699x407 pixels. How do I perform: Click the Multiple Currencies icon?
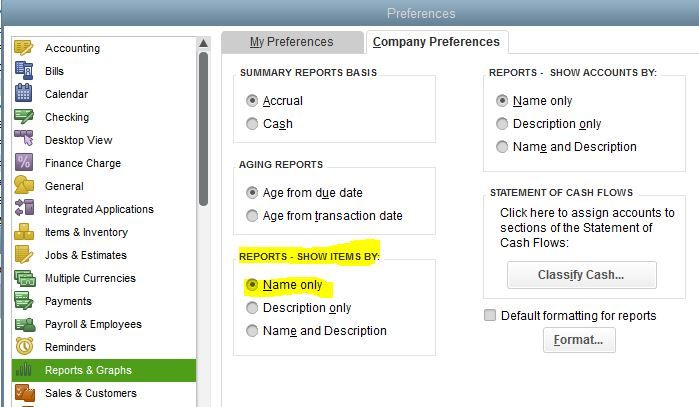coord(24,278)
